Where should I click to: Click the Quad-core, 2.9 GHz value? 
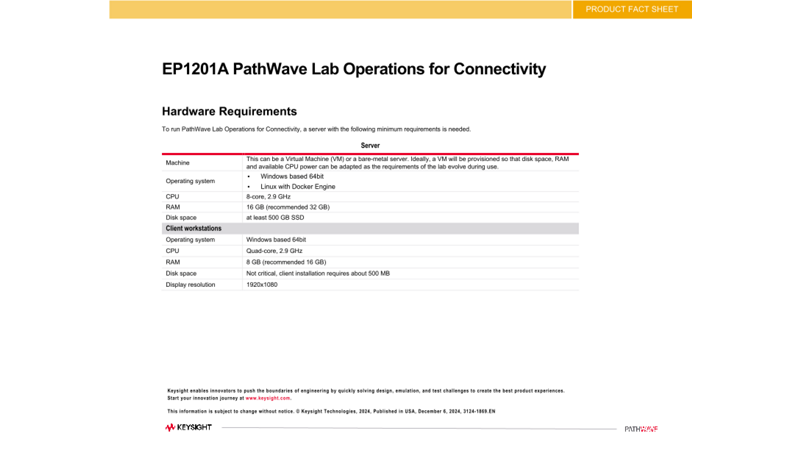pos(274,251)
